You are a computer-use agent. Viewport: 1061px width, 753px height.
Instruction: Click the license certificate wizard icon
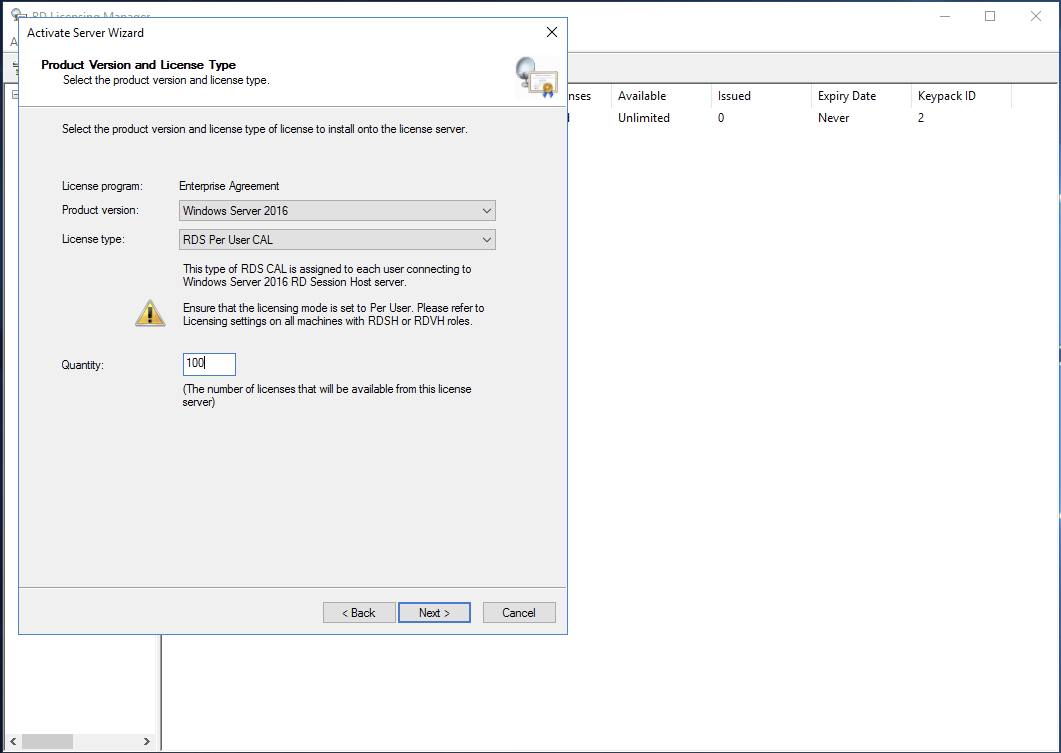[x=537, y=77]
